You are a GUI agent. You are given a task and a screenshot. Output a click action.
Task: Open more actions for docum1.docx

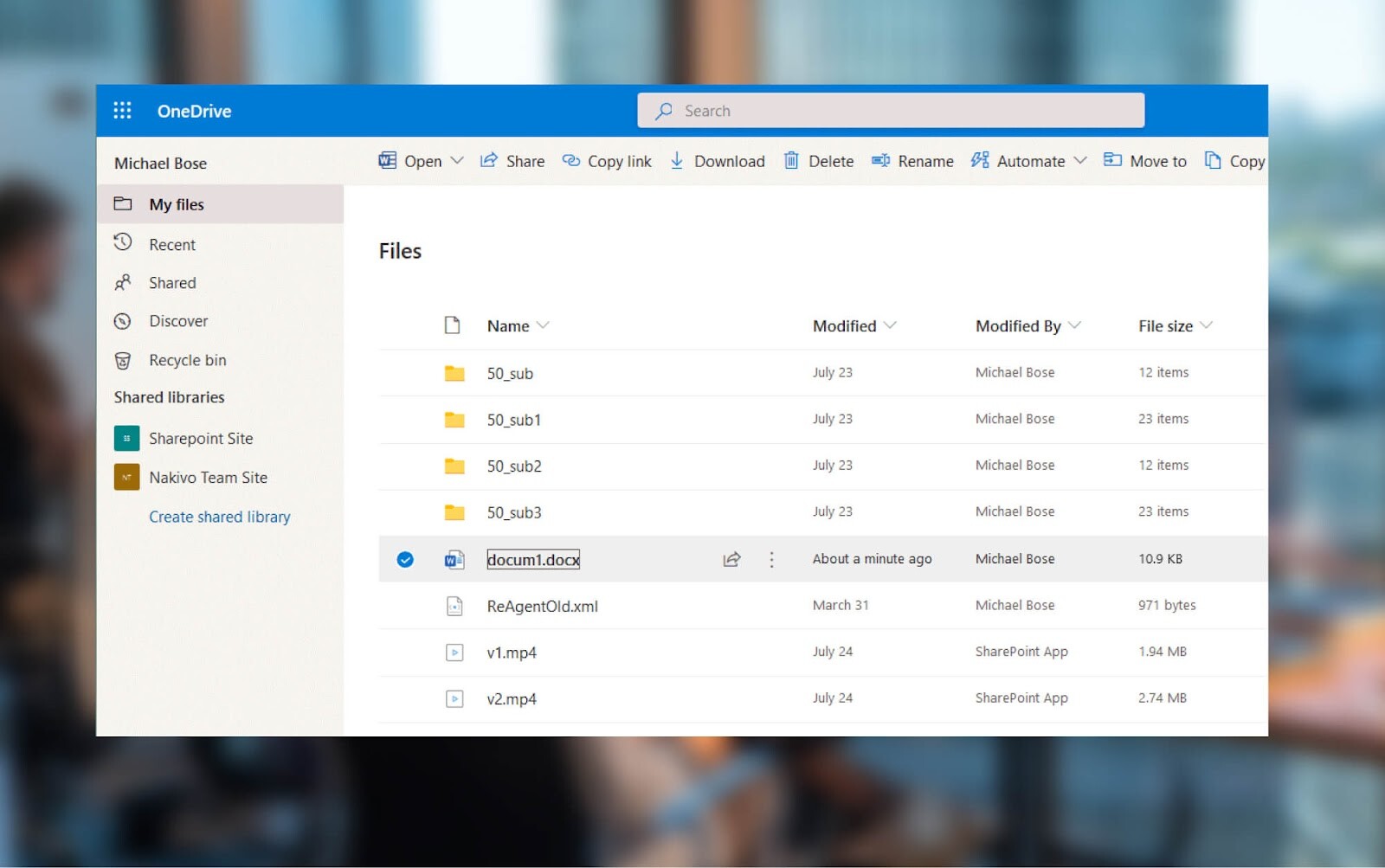[771, 559]
